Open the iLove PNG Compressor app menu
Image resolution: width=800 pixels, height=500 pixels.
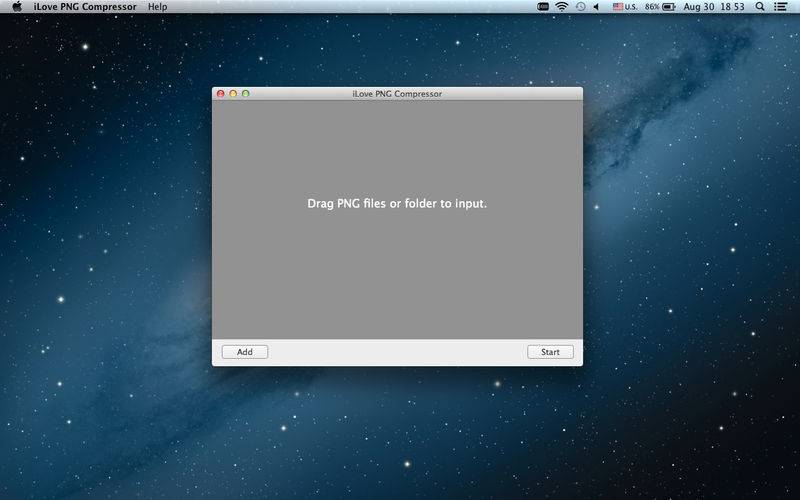pyautogui.click(x=85, y=7)
